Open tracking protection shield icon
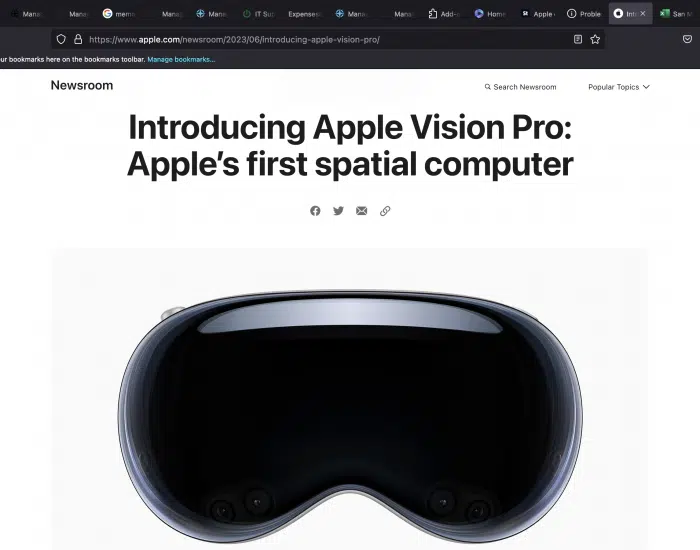 tap(61, 39)
